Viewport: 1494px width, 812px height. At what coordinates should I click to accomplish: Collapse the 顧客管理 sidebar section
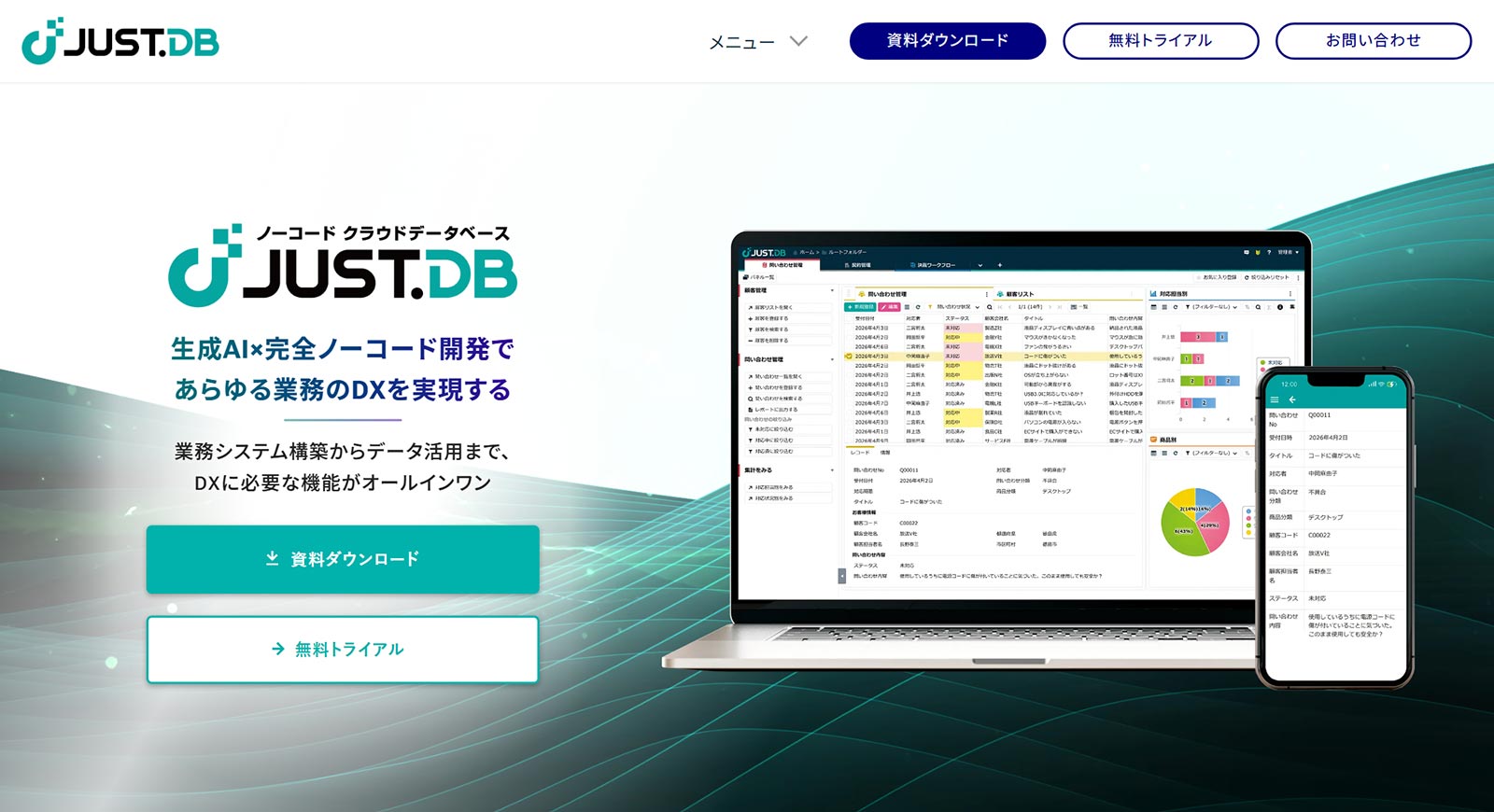click(x=832, y=290)
